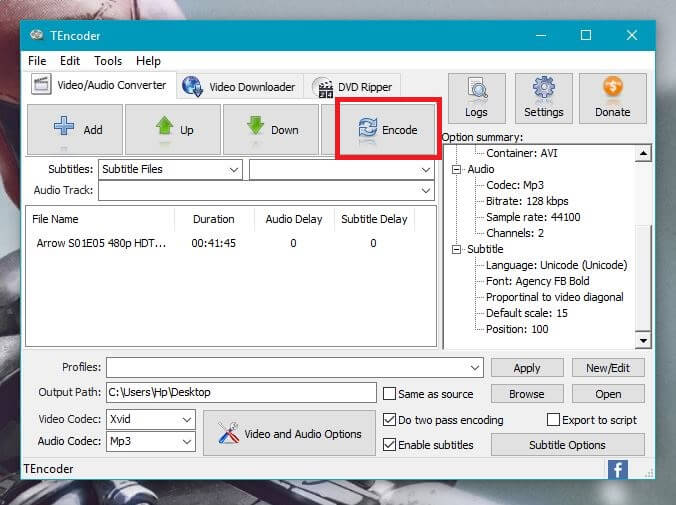Collapse the Subtitle tree node
Image resolution: width=676 pixels, height=505 pixels.
click(x=456, y=249)
